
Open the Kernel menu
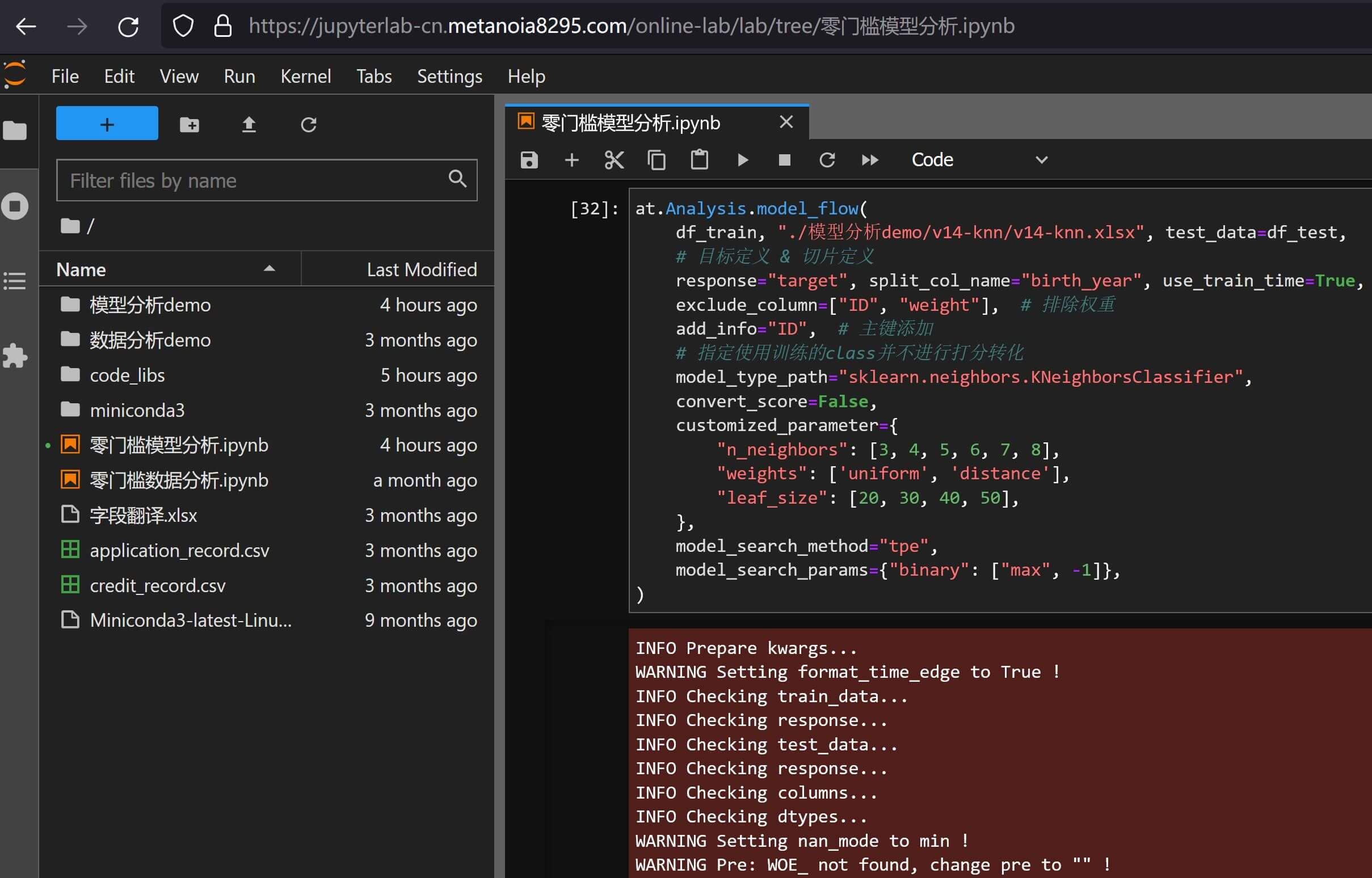306,77
